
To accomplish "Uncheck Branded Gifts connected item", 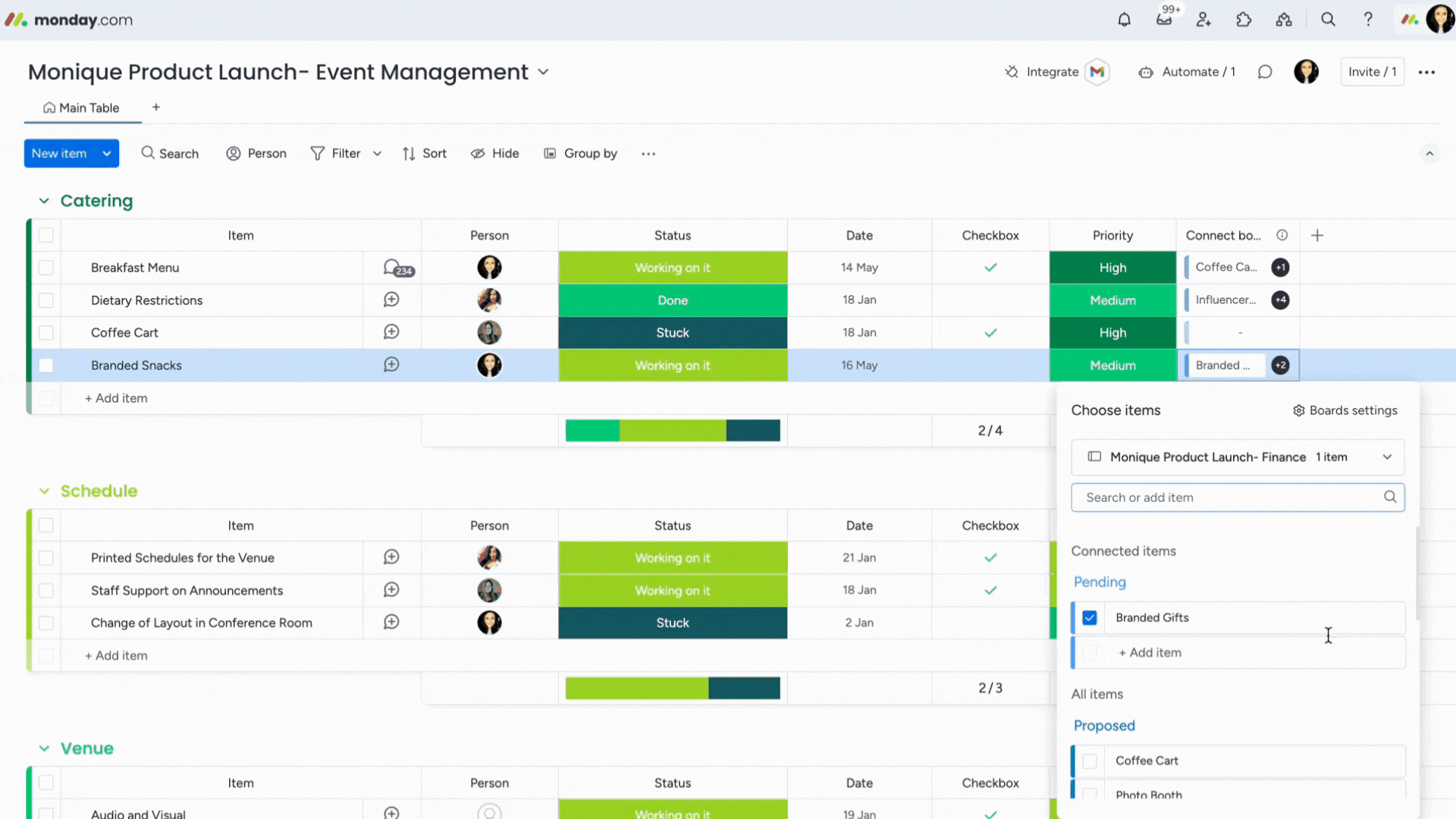I will tap(1090, 618).
